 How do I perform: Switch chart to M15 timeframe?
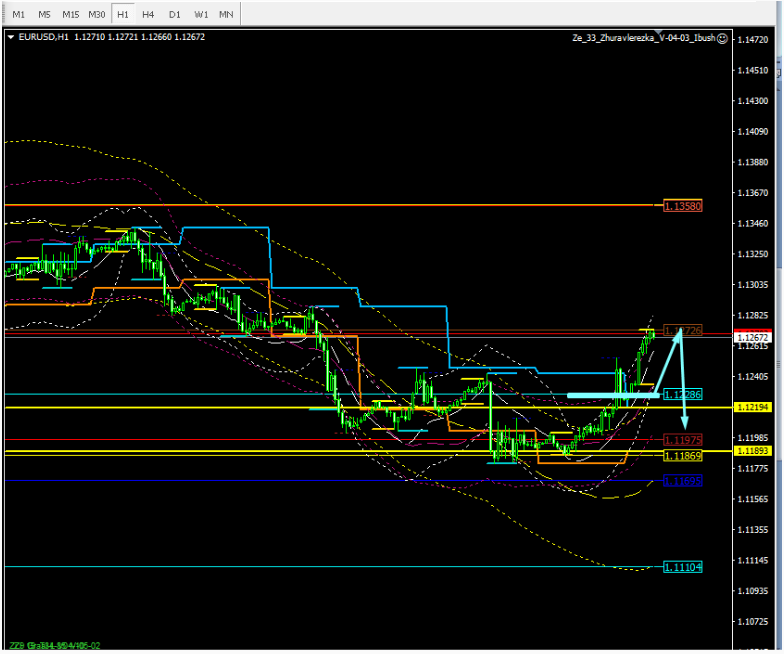coord(70,14)
